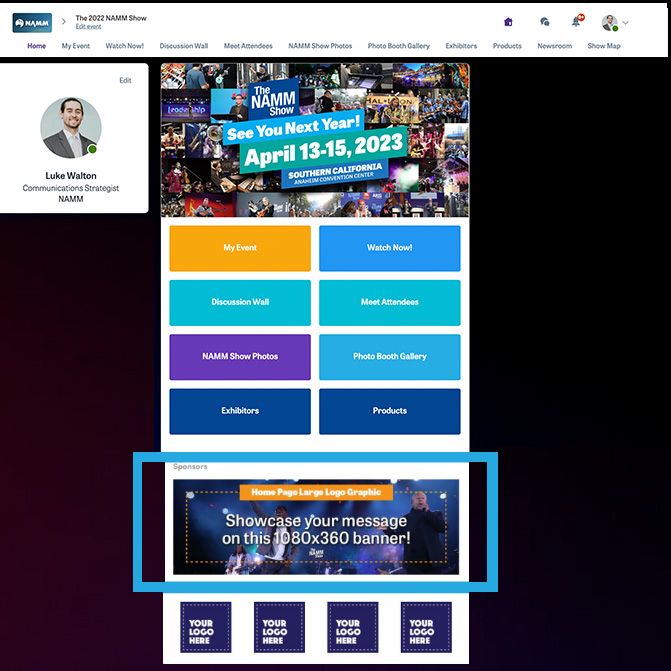Click the NAMM logo in the header
Viewport: 671px width, 671px height.
32,22
